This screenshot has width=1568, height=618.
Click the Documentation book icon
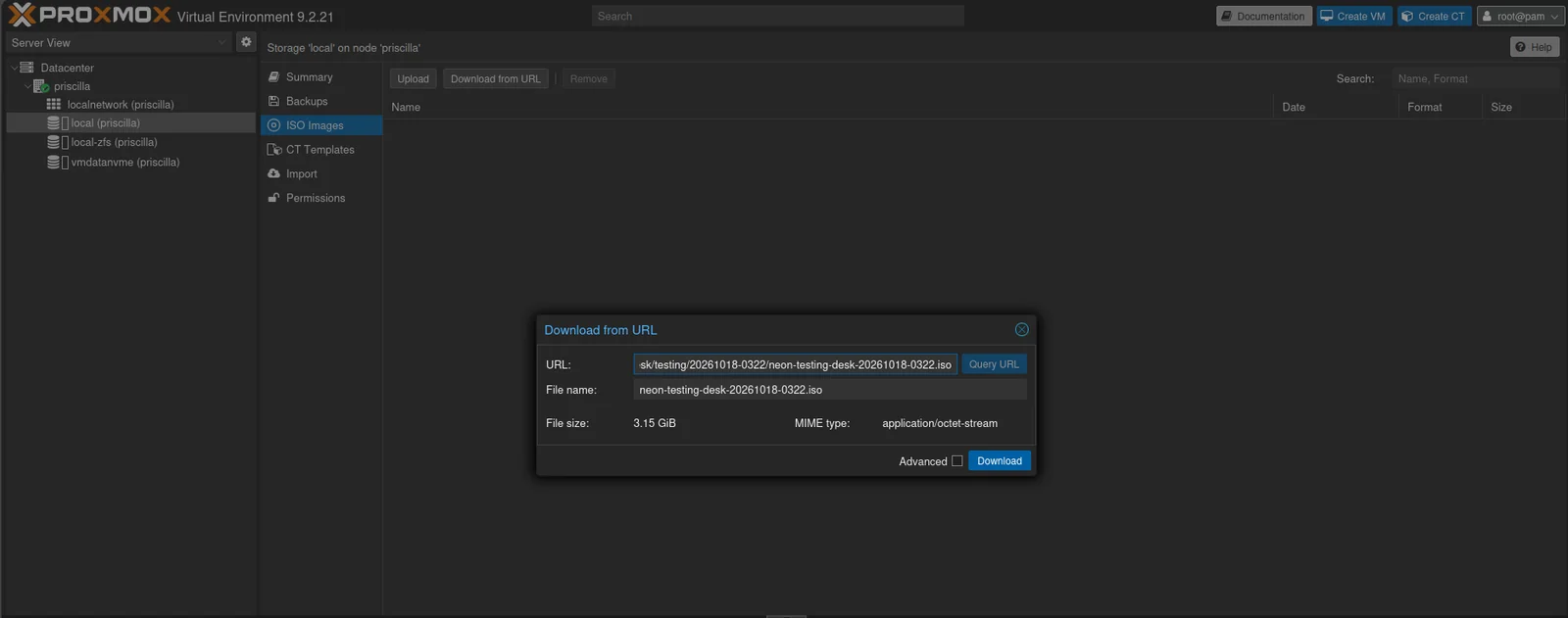tap(1226, 16)
